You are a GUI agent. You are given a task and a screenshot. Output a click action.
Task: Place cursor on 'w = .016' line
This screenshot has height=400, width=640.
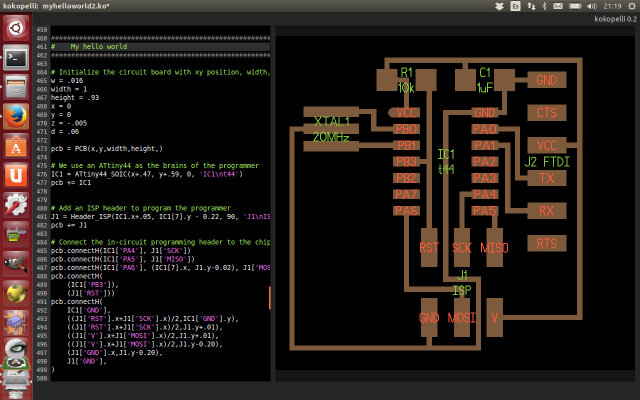[x=67, y=80]
